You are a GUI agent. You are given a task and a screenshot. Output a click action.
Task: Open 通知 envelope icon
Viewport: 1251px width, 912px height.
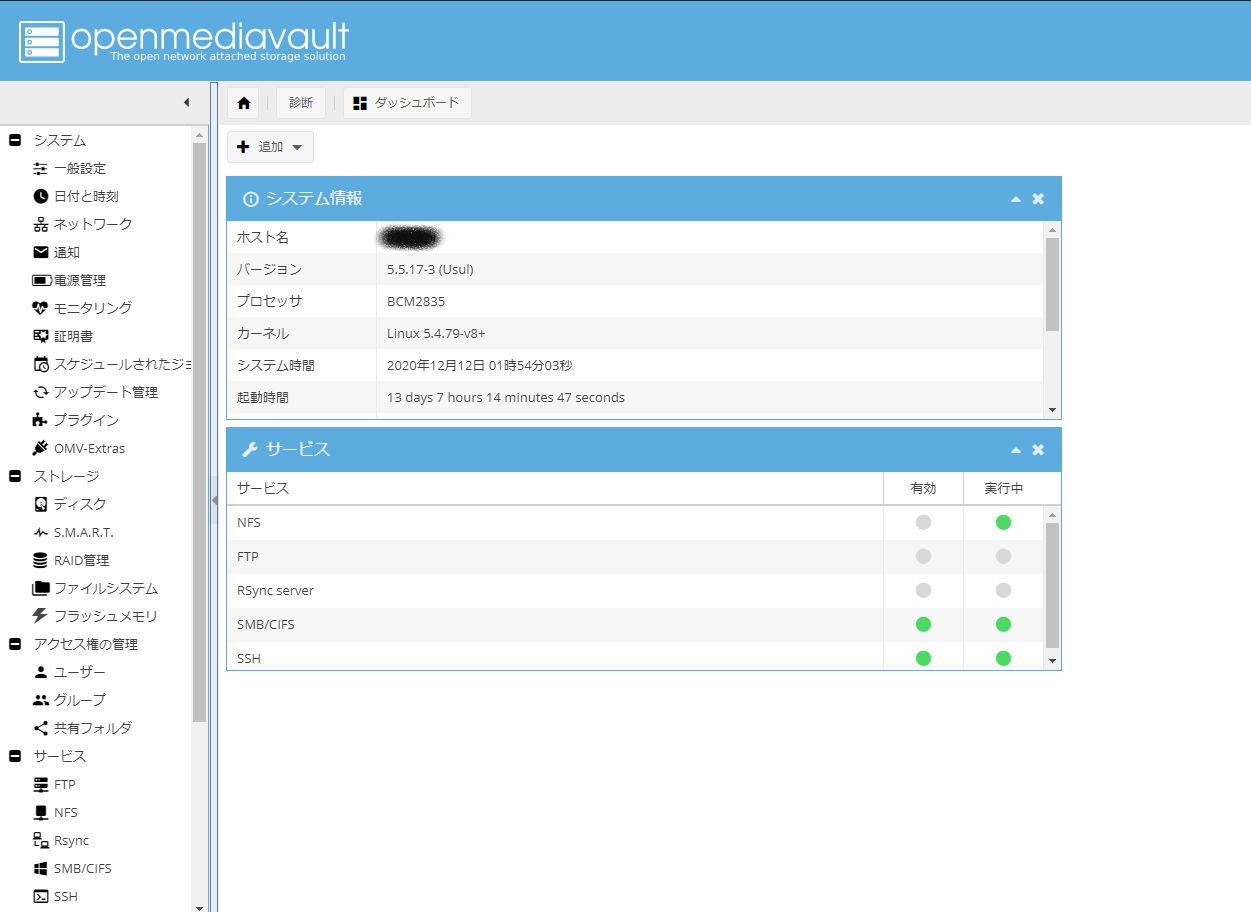pyautogui.click(x=41, y=252)
